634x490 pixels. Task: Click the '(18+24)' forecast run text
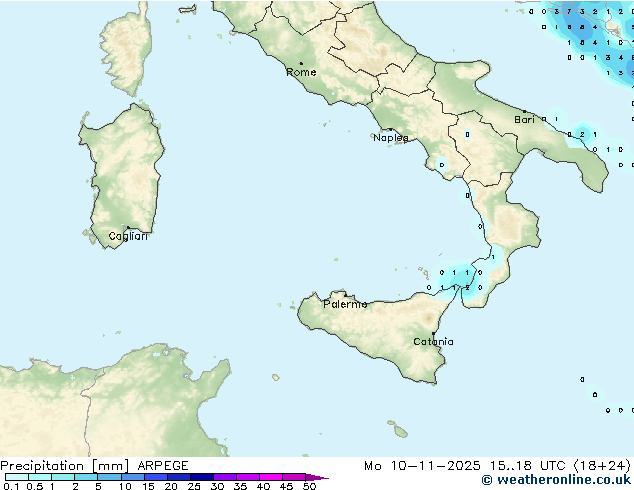[602, 466]
